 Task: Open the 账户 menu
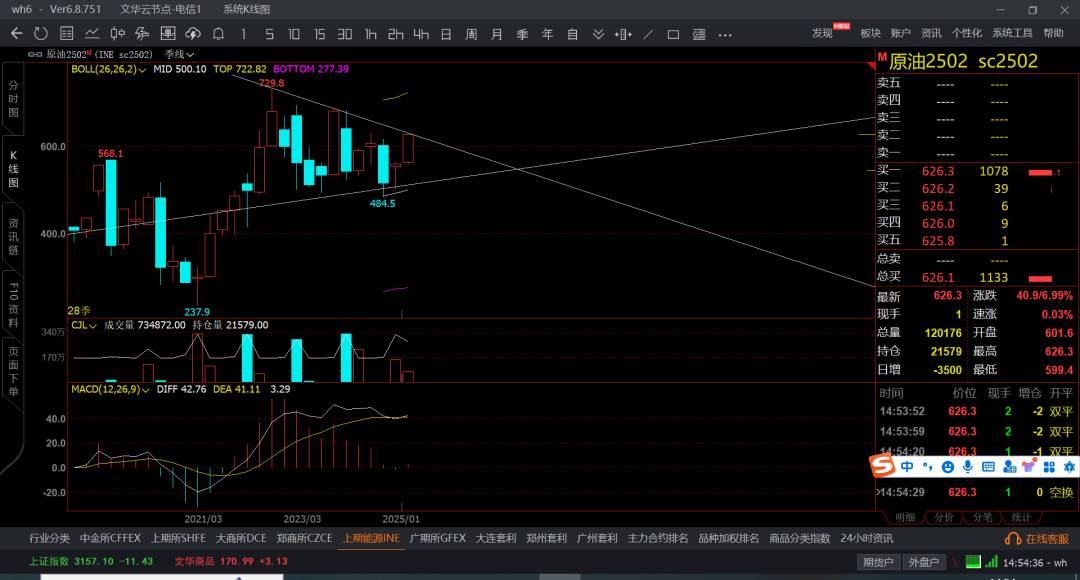901,33
